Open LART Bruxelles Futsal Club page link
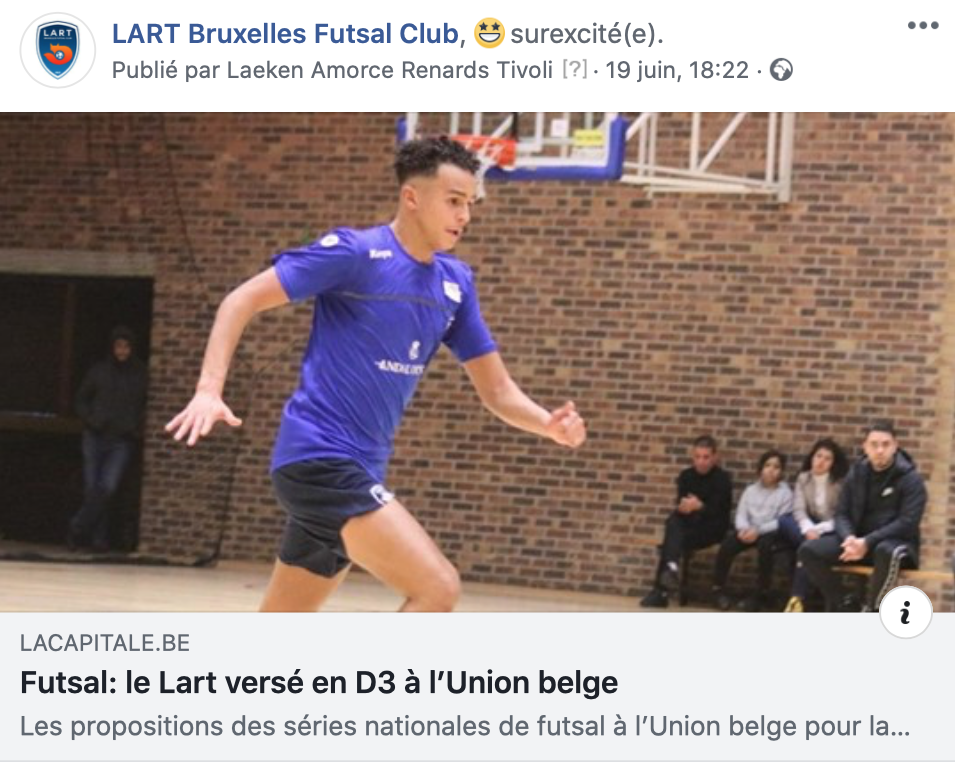The width and height of the screenshot is (955, 765). click(x=285, y=33)
